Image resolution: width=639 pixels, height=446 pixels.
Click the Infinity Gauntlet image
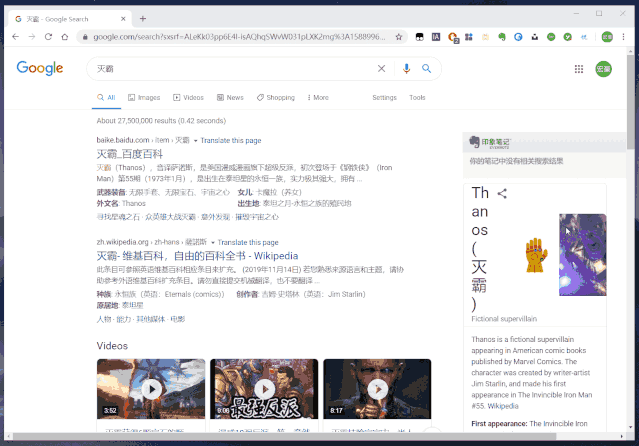pyautogui.click(x=536, y=255)
